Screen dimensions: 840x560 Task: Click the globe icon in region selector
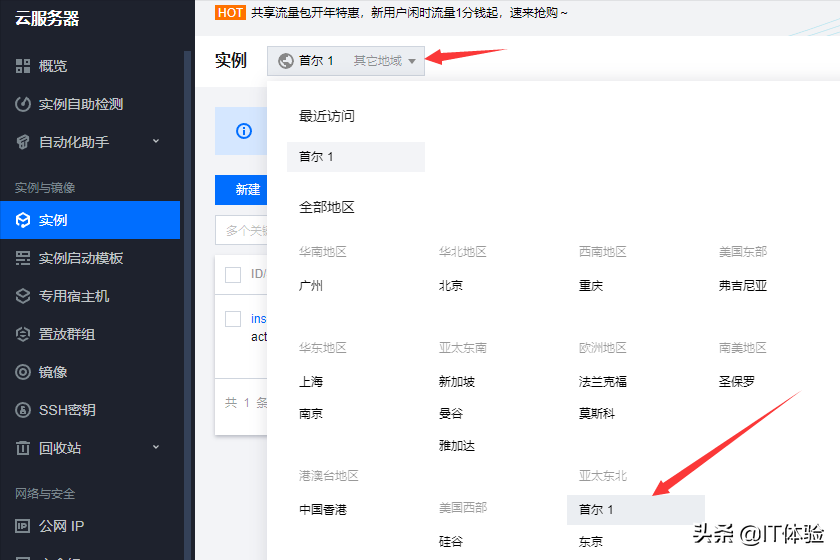click(286, 61)
